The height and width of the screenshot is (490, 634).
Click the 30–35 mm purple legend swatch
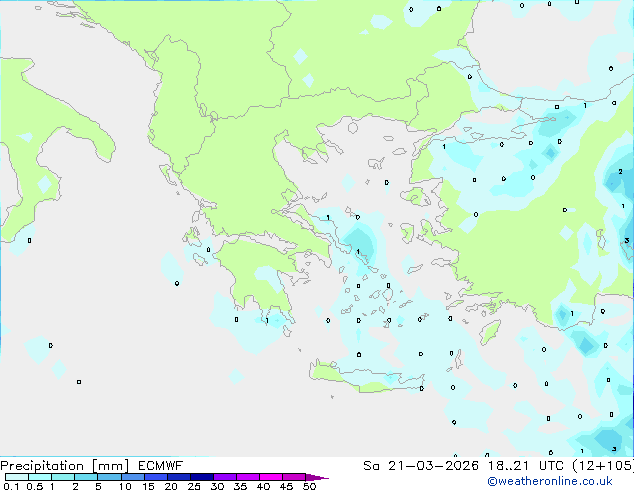(x=224, y=477)
